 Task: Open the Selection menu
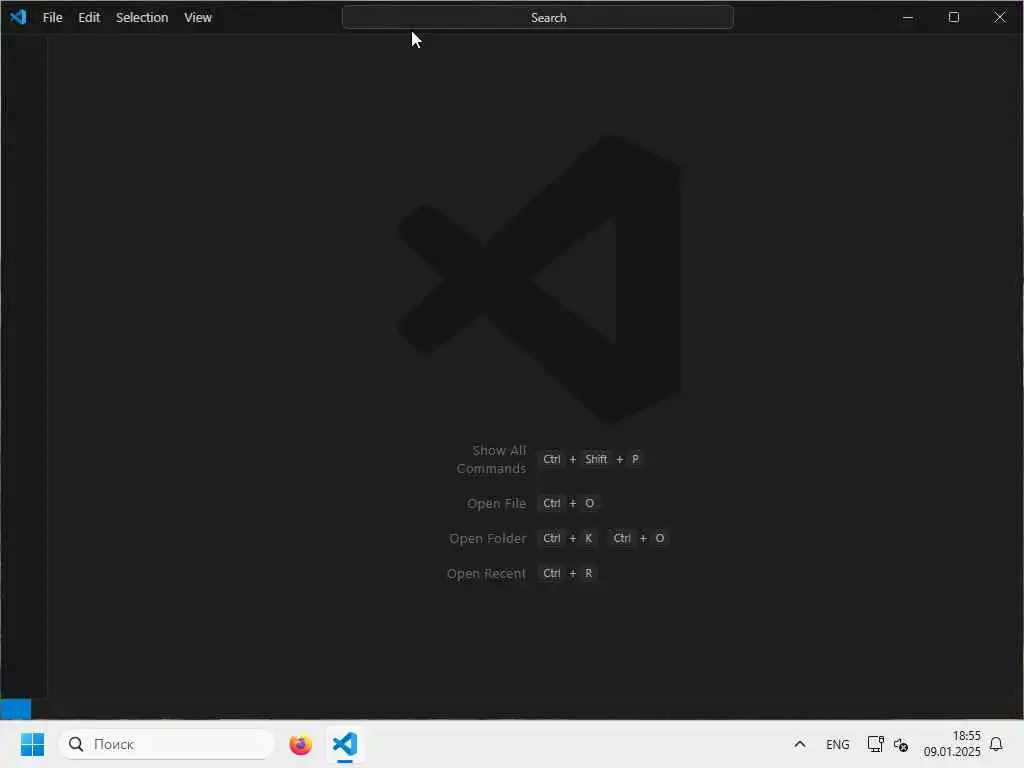pyautogui.click(x=142, y=18)
